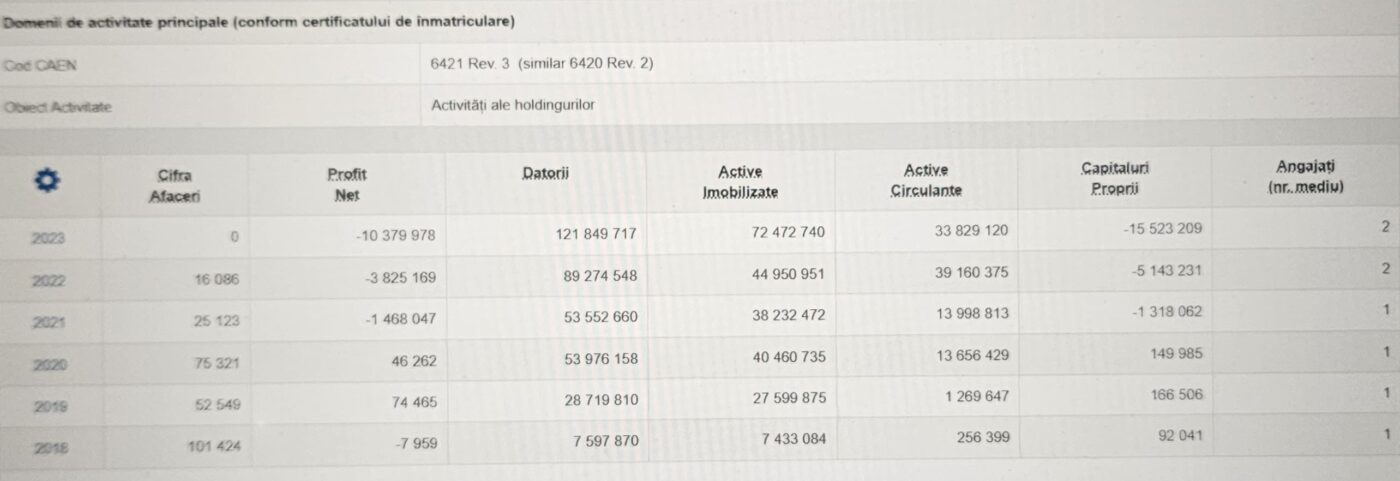Open the Capitaluri Proprii column header
This screenshot has width=1400, height=481.
tap(1115, 179)
